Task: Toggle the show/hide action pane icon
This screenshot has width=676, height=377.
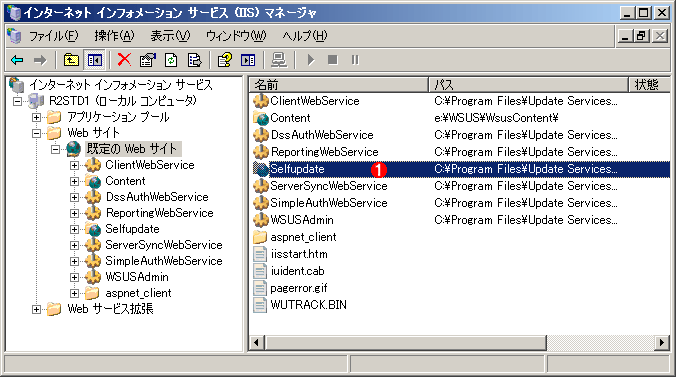Action: coord(248,60)
